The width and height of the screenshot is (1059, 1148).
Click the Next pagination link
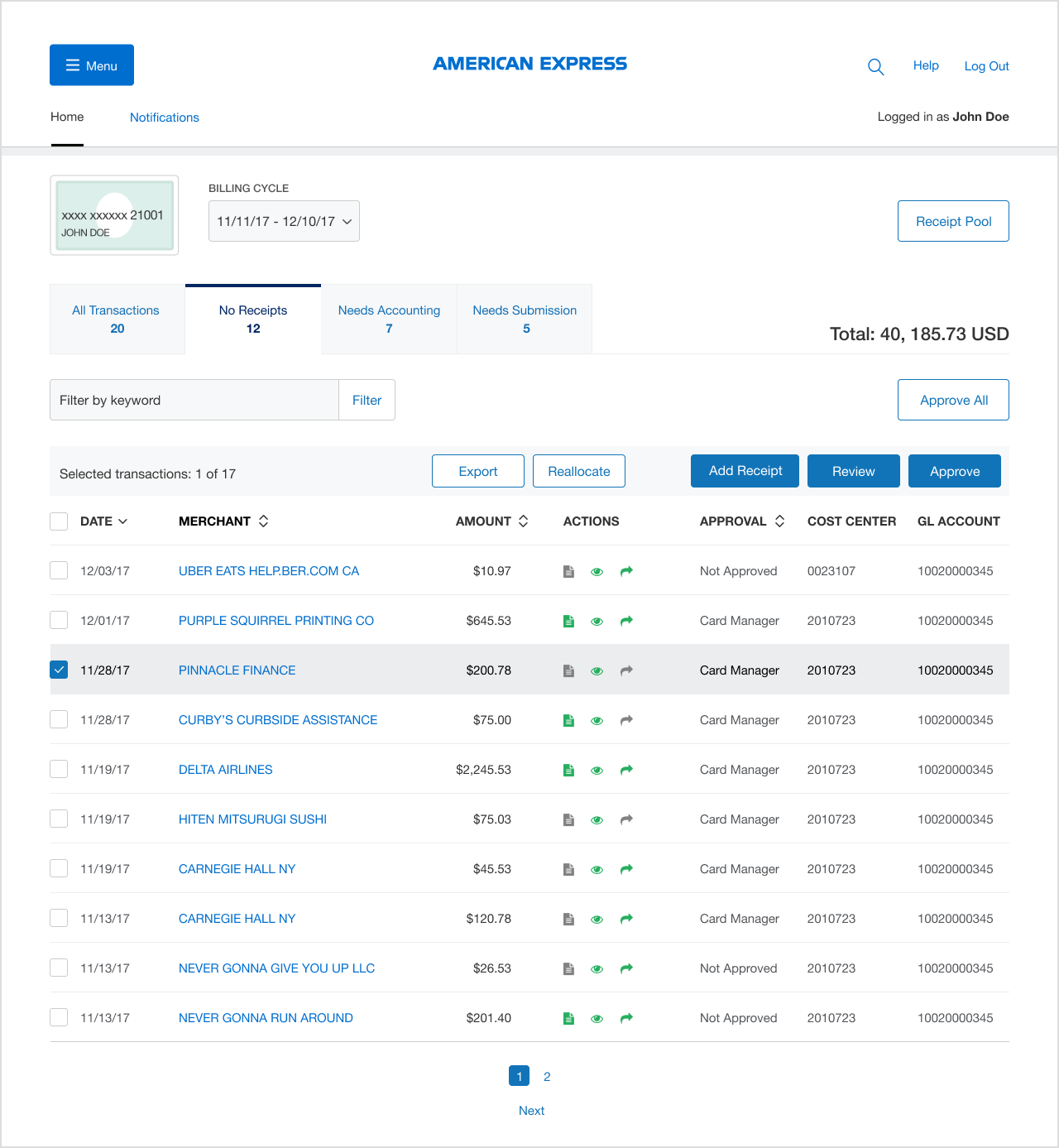(531, 1111)
